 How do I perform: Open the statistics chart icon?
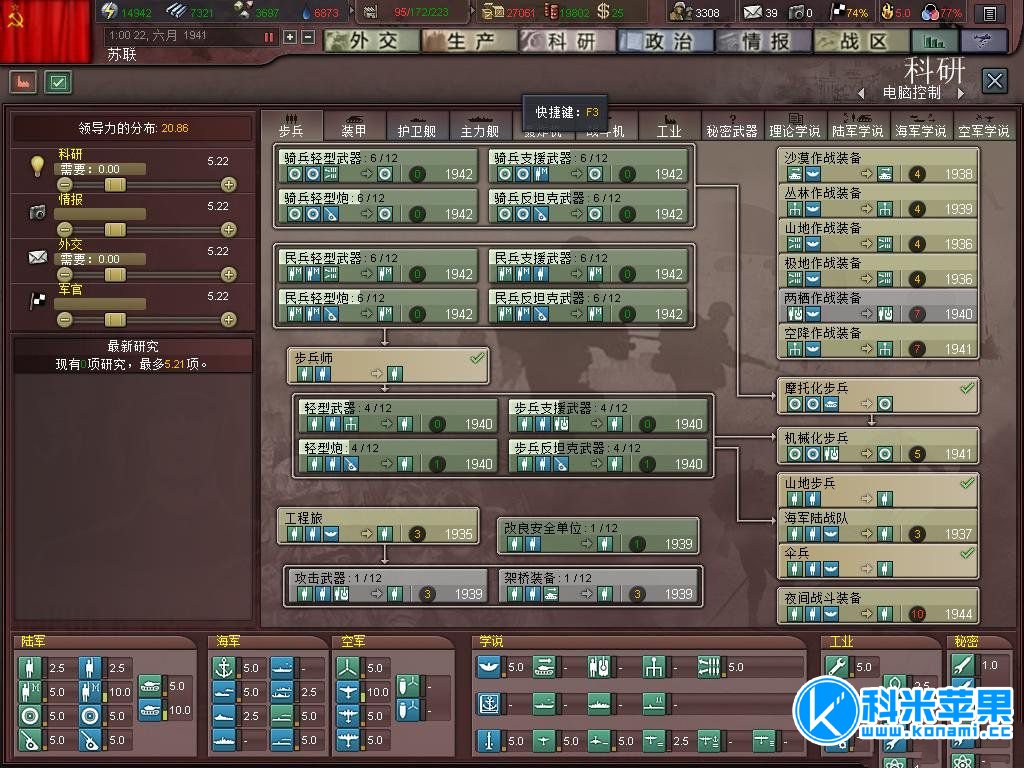pyautogui.click(x=935, y=41)
